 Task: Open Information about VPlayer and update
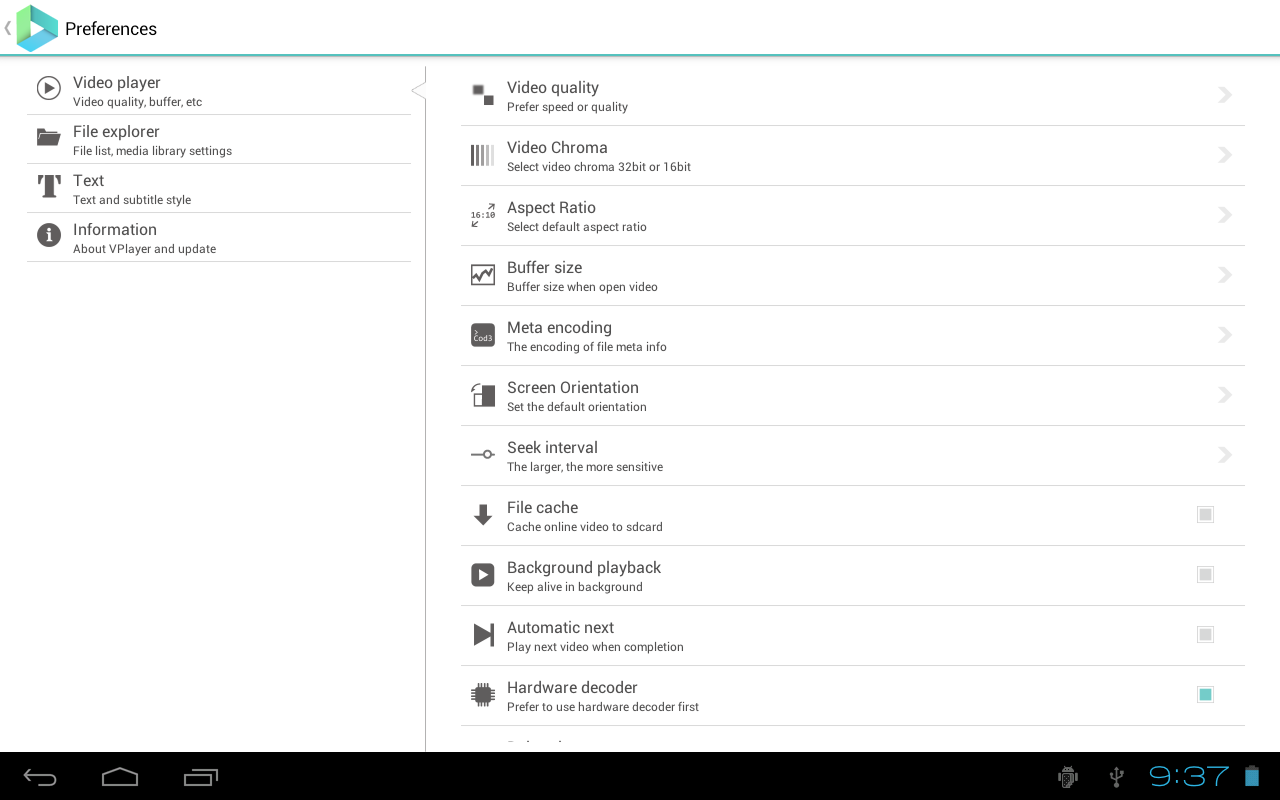pyautogui.click(x=219, y=237)
